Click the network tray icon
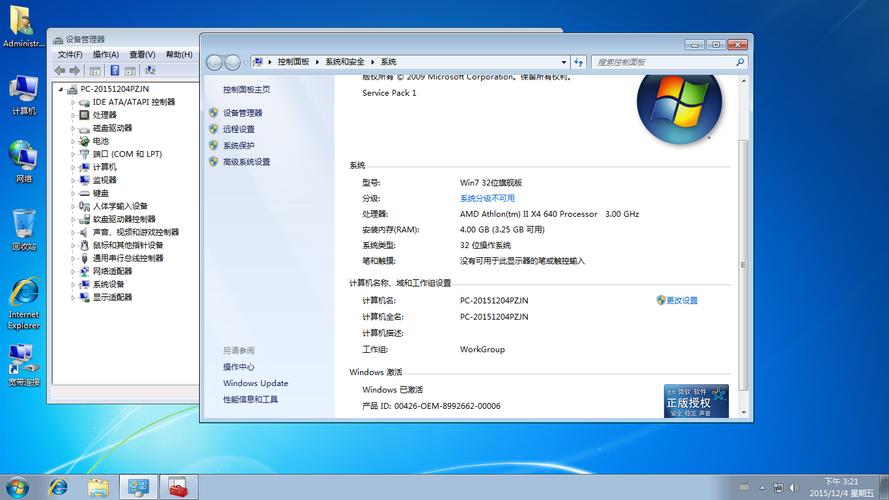This screenshot has width=889, height=500. coord(778,488)
